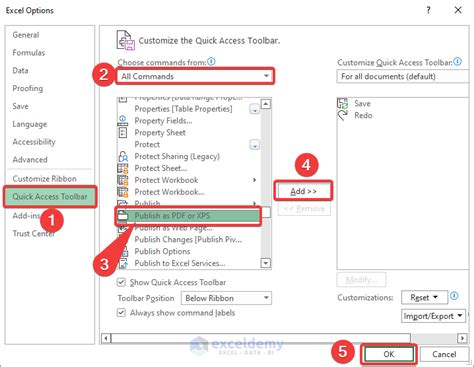
Task: Click the Cancel button
Action: (444, 354)
